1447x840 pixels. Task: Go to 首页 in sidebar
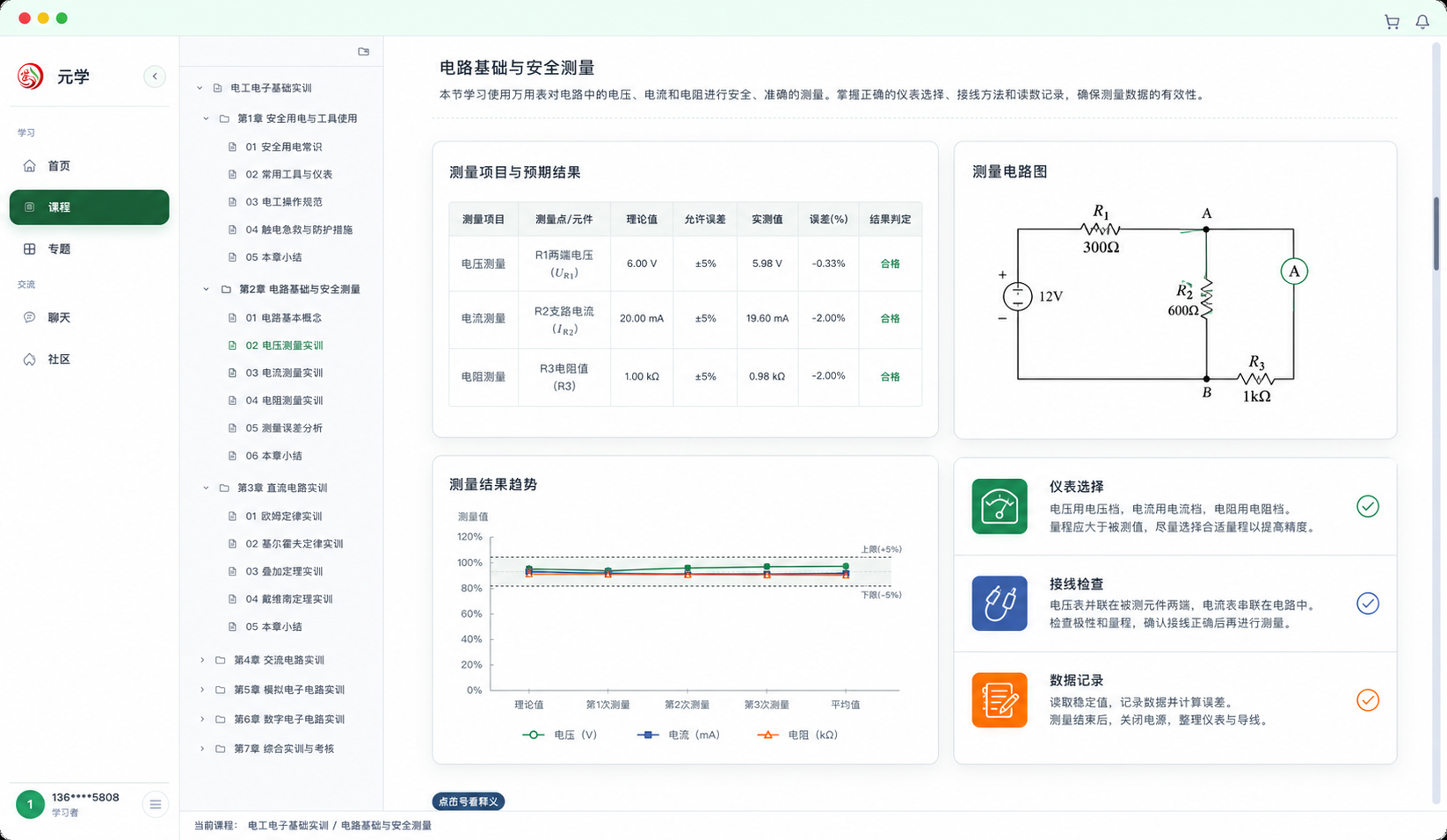click(89, 166)
